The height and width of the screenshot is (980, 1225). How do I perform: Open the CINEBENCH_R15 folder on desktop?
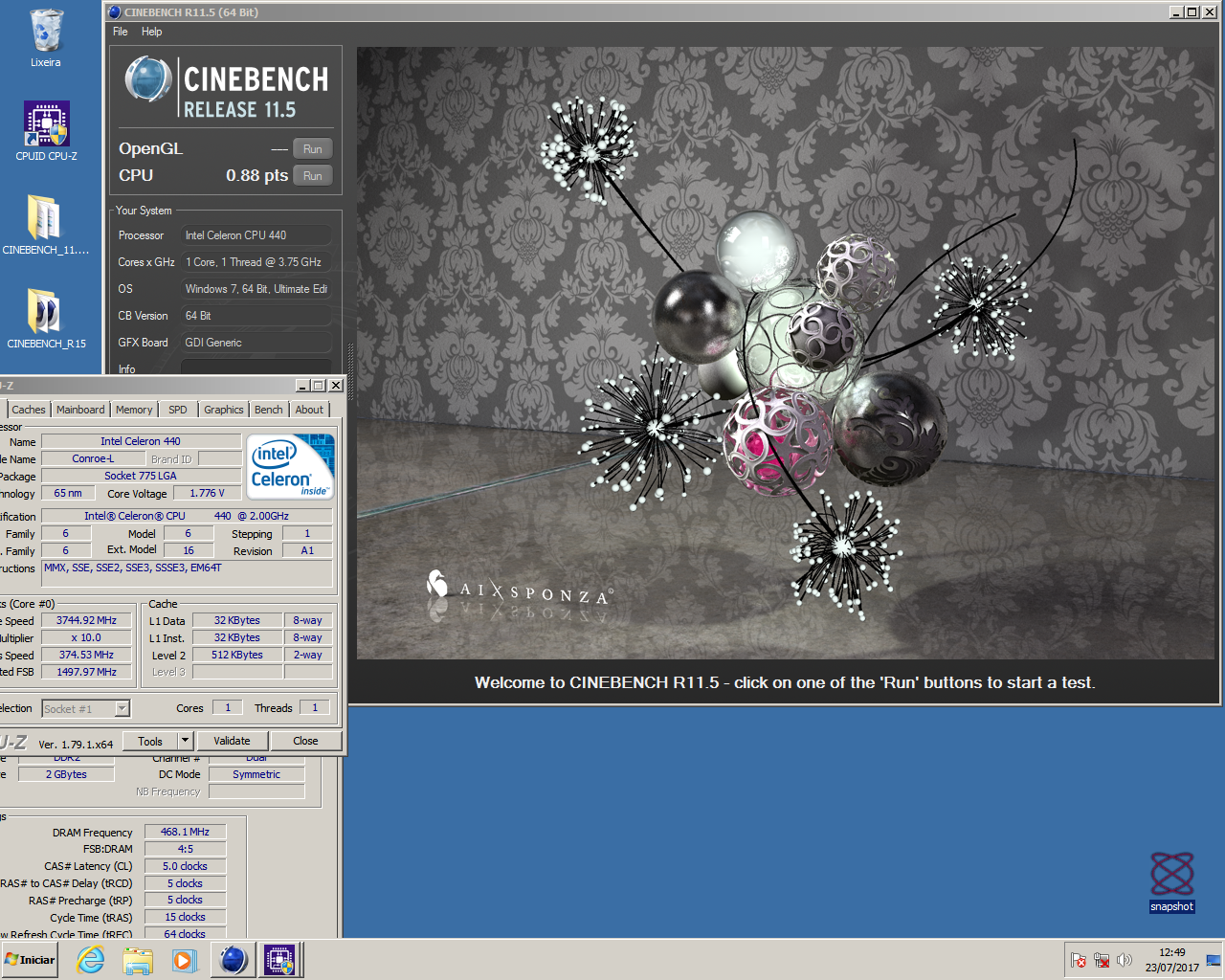[46, 318]
